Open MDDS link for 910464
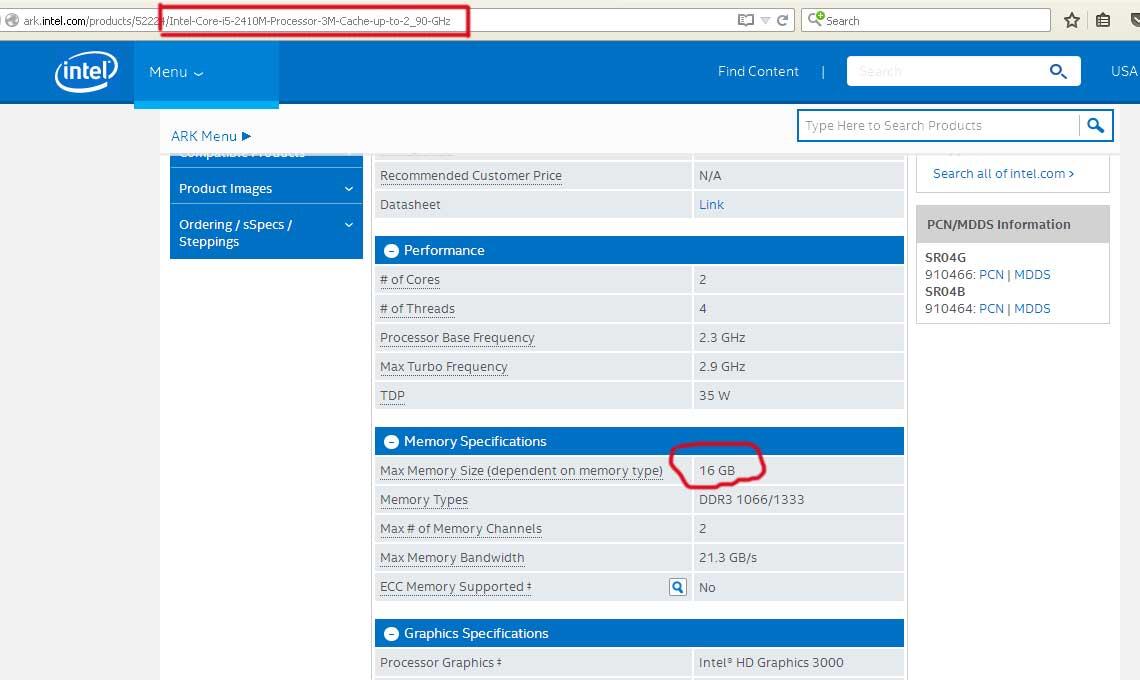The width and height of the screenshot is (1140, 680). pos(1032,308)
